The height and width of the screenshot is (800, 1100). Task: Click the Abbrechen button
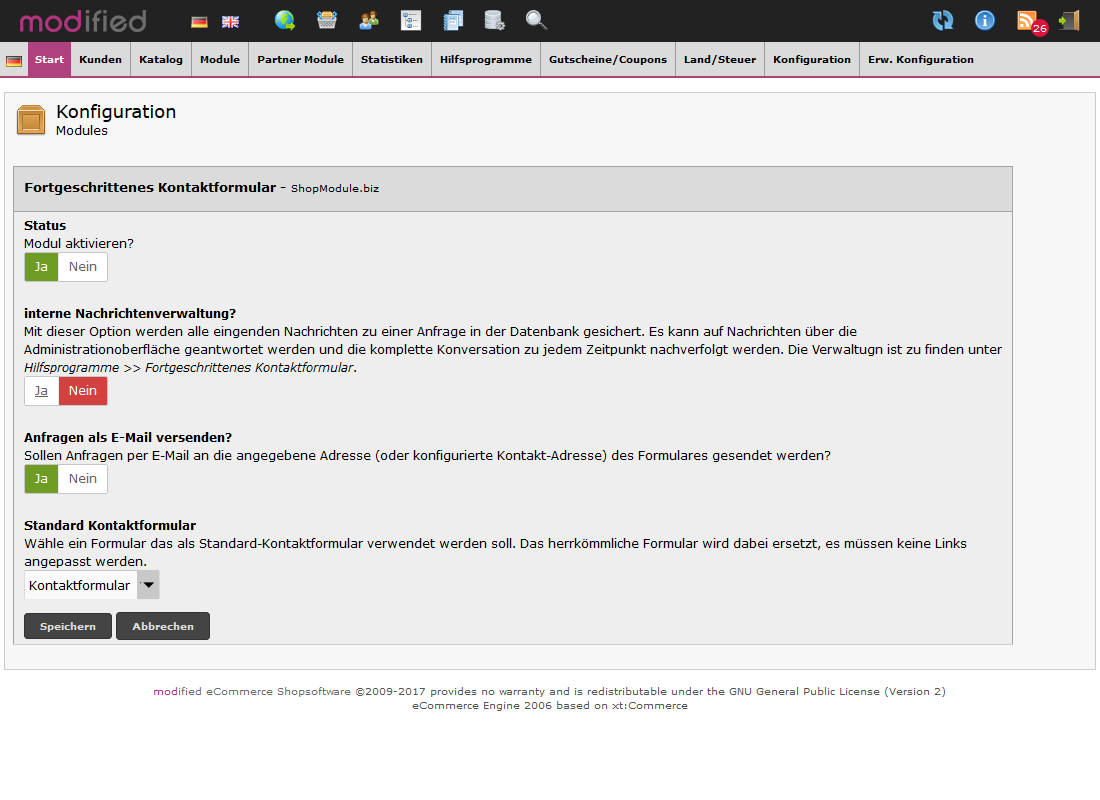[x=163, y=626]
